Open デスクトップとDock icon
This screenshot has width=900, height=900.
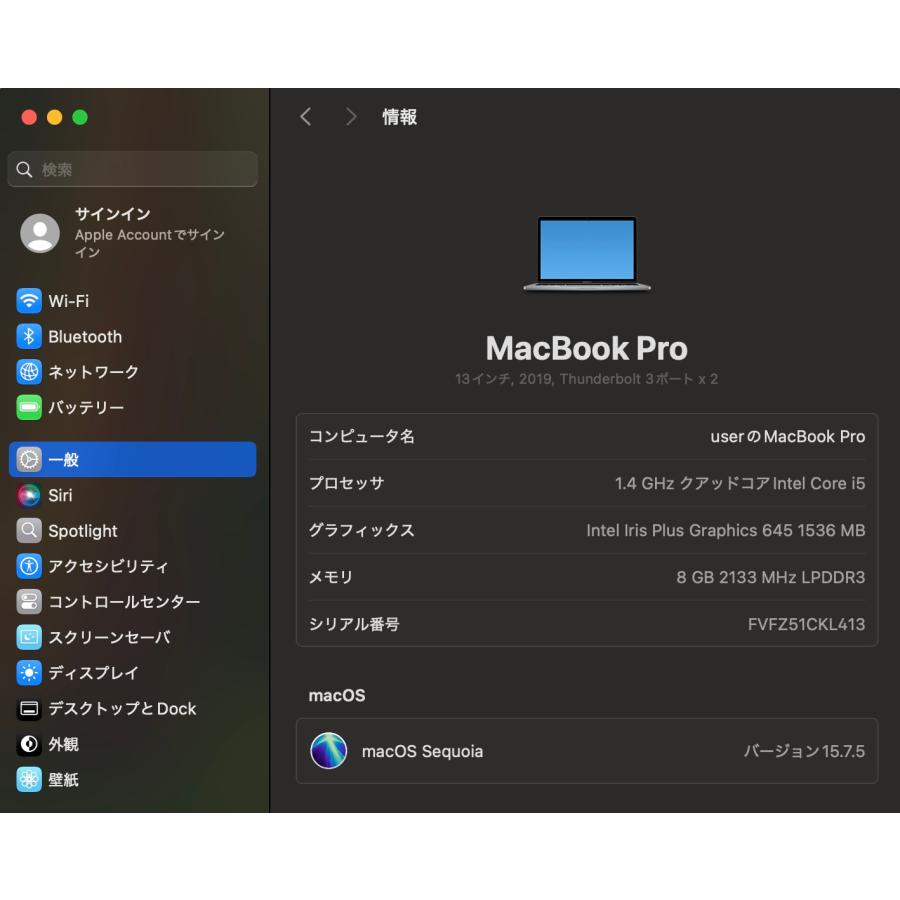point(29,709)
